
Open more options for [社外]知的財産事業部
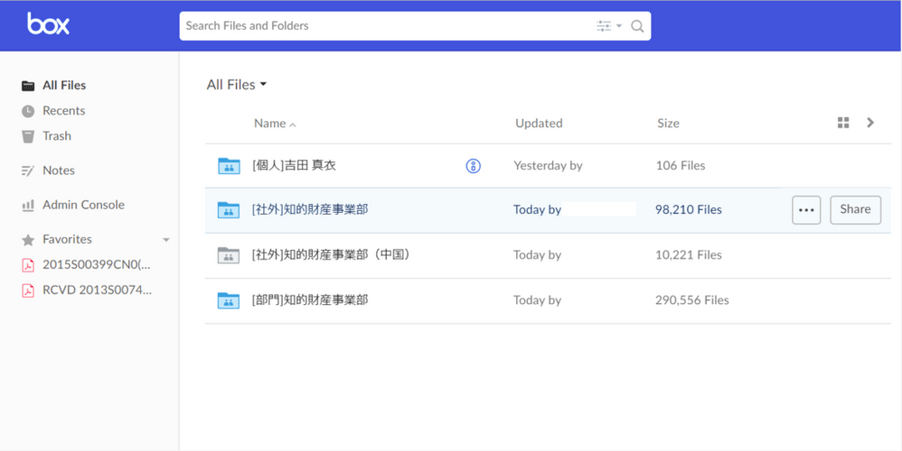pos(806,210)
